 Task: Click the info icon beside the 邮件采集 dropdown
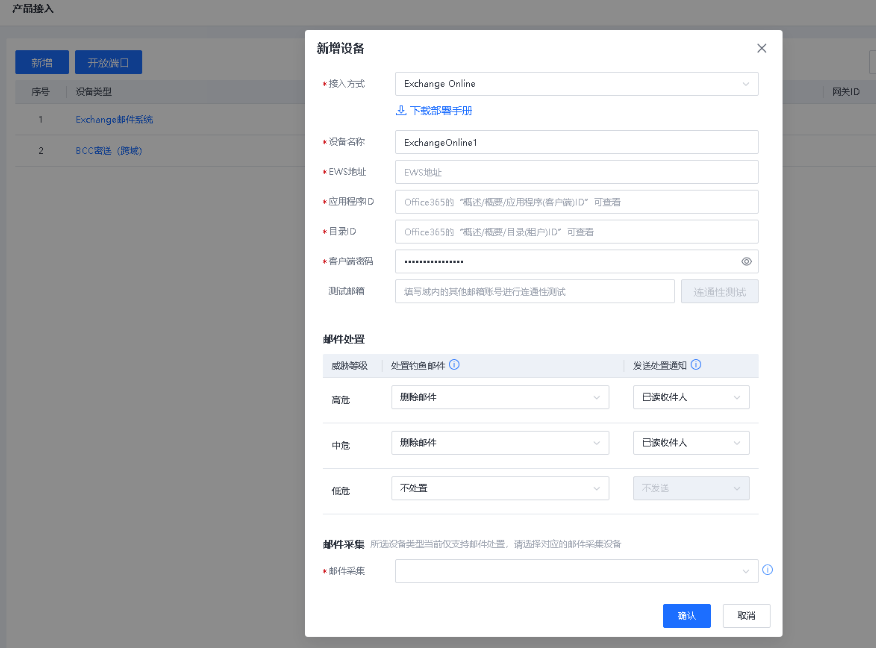coord(768,570)
